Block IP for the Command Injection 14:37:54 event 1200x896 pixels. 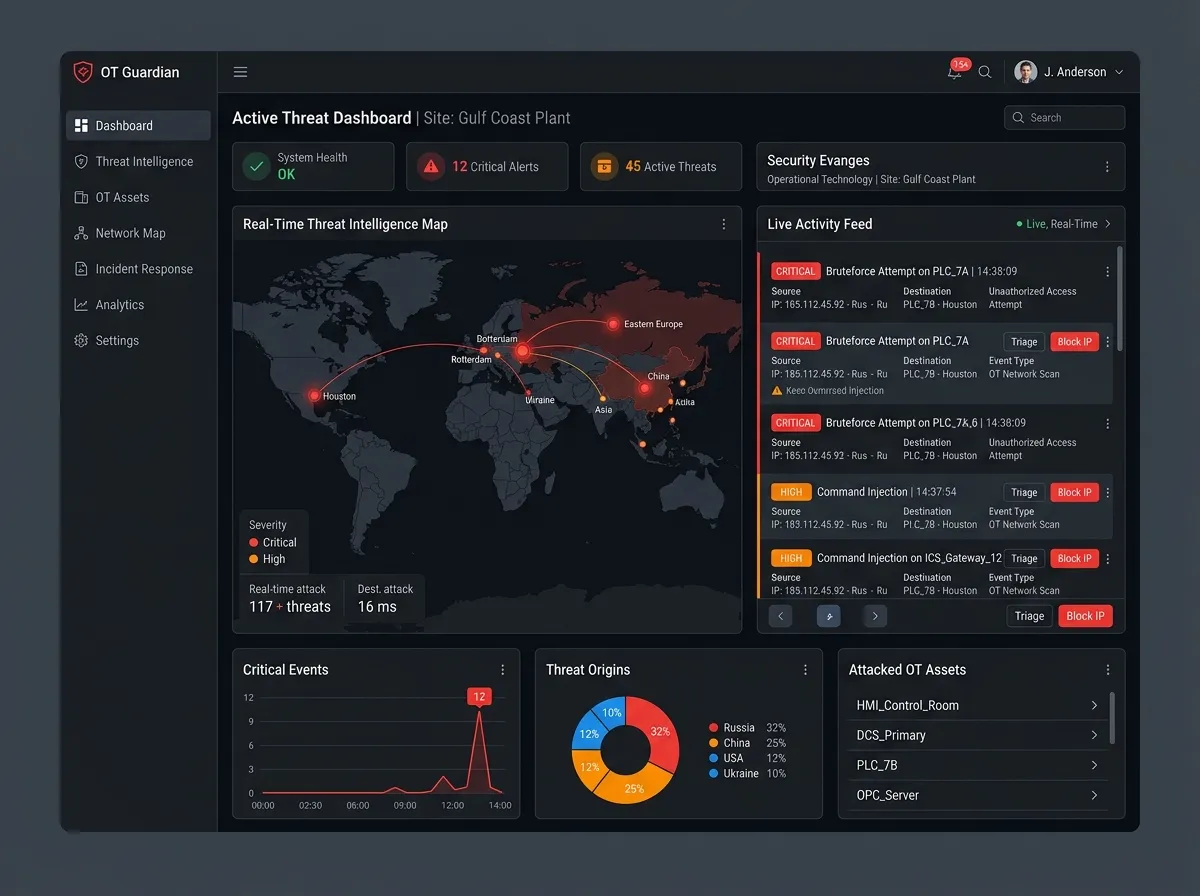1075,492
